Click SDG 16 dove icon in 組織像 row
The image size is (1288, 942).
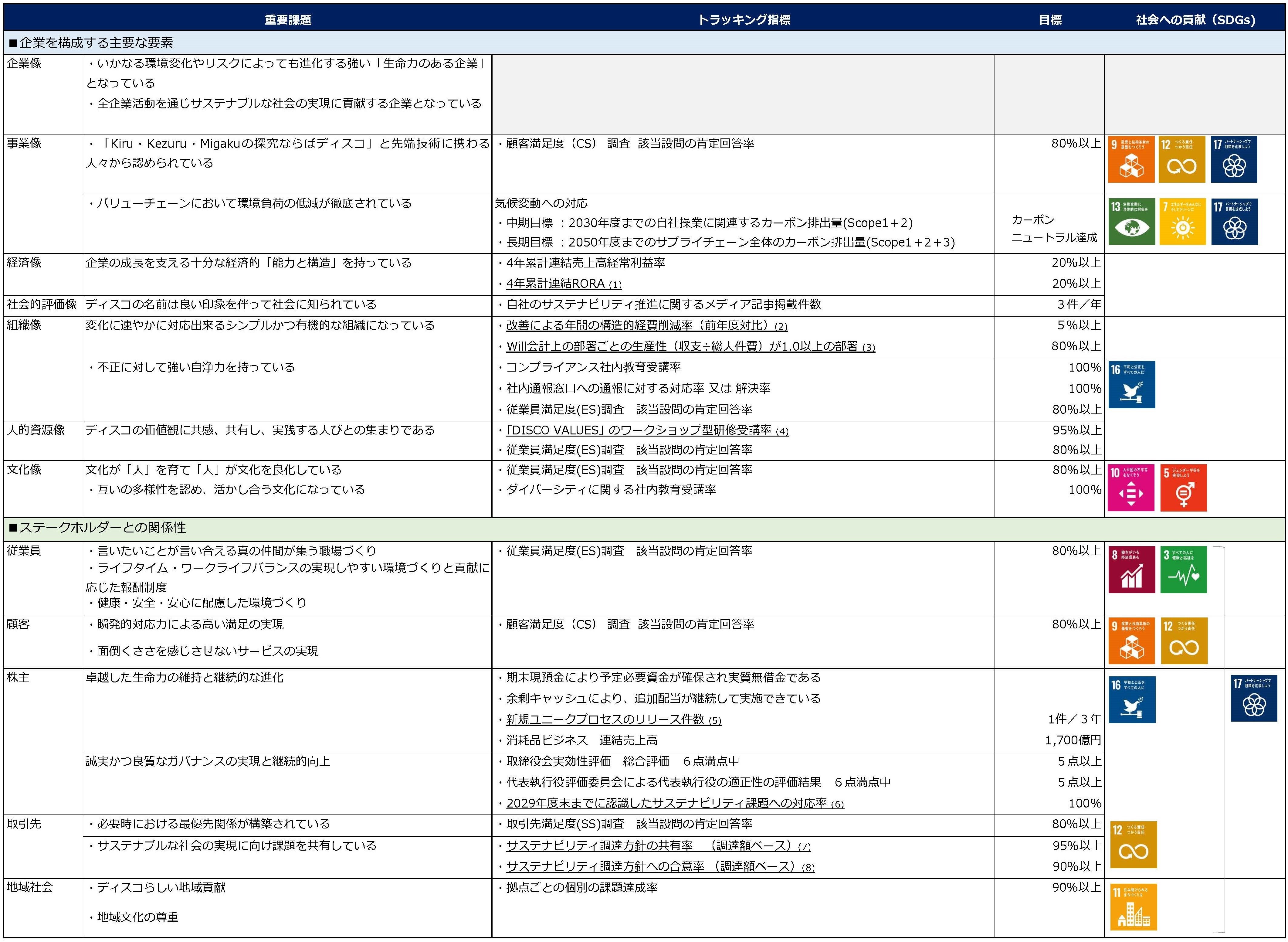click(x=1132, y=385)
